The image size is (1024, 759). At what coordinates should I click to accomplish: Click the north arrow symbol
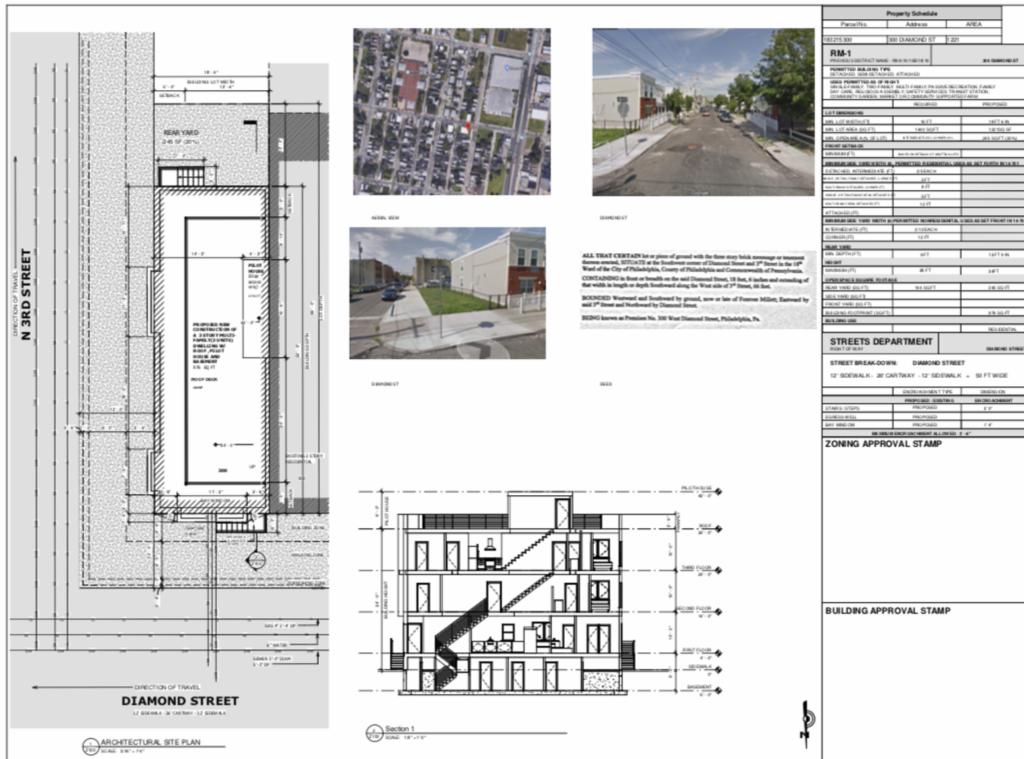805,719
